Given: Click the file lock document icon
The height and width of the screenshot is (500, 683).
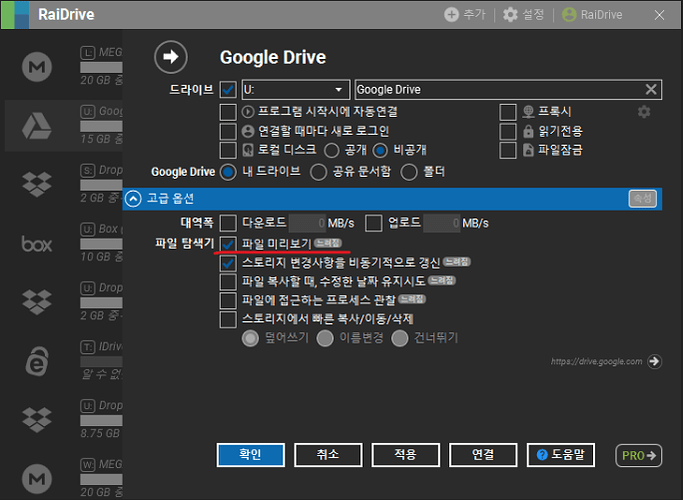Looking at the screenshot, I should point(528,150).
